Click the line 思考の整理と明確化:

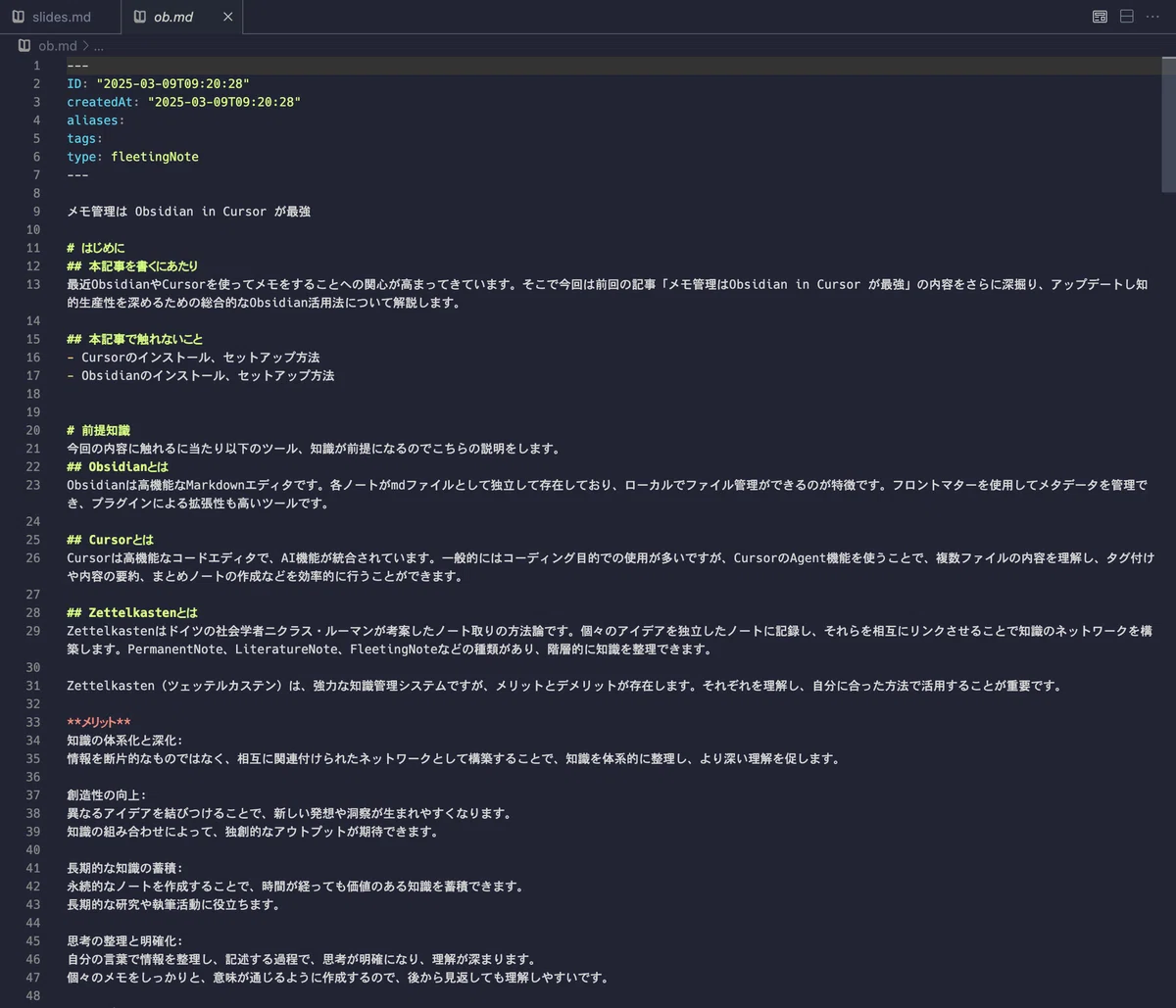(124, 940)
